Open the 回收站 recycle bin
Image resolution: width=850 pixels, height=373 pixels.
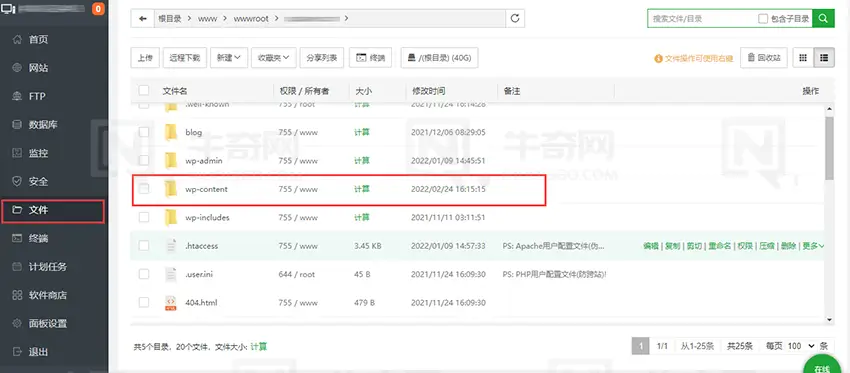(x=764, y=57)
